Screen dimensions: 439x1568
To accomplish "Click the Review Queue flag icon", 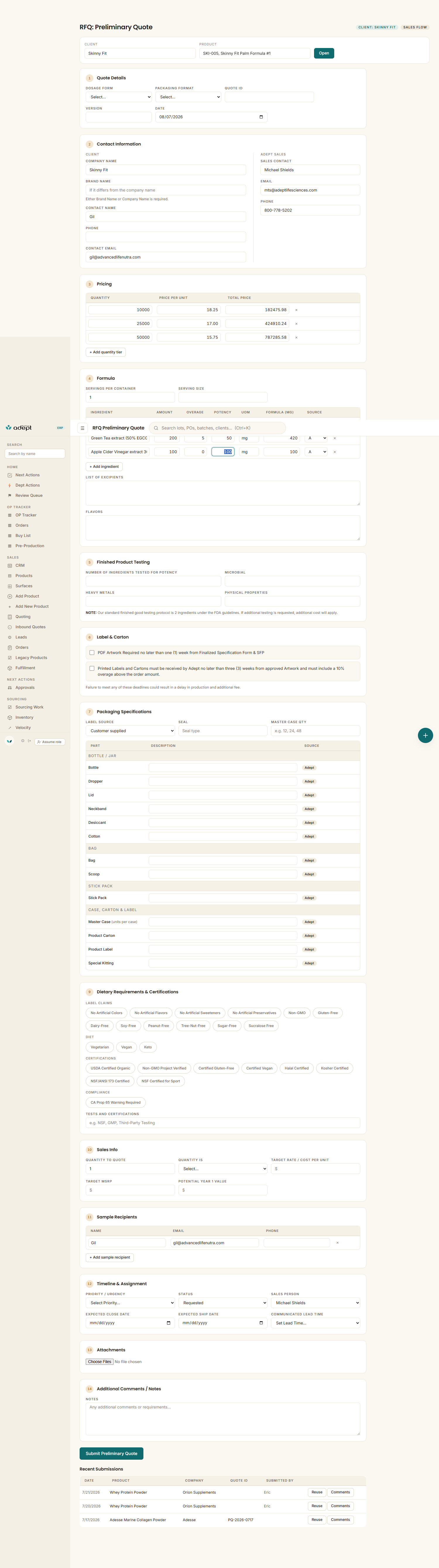I will point(10,495).
